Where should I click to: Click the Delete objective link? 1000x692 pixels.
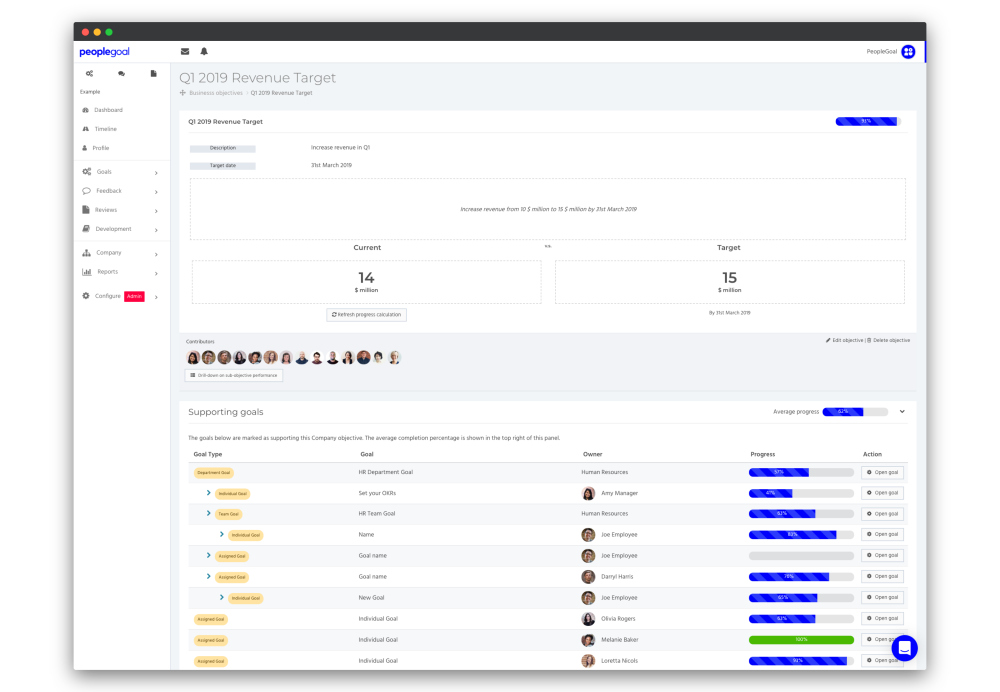point(888,341)
